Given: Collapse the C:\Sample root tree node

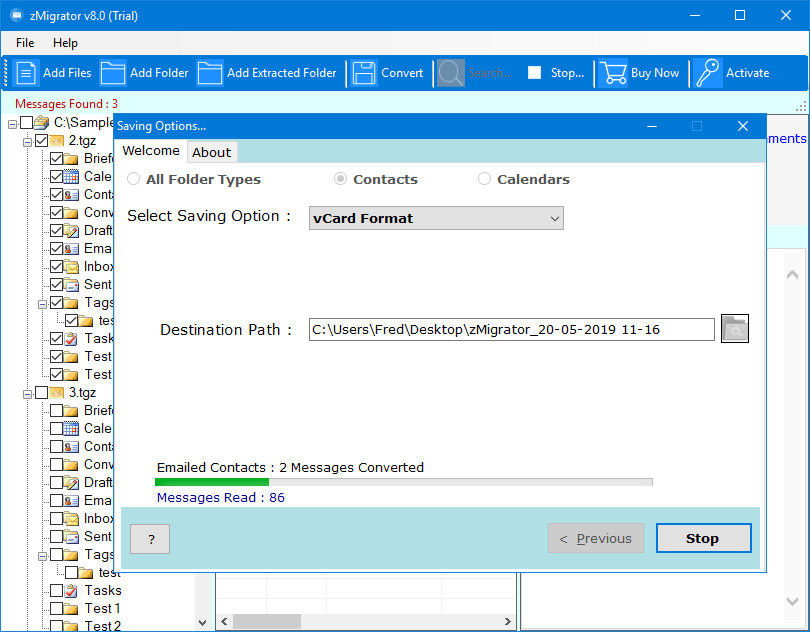Looking at the screenshot, I should (12, 124).
